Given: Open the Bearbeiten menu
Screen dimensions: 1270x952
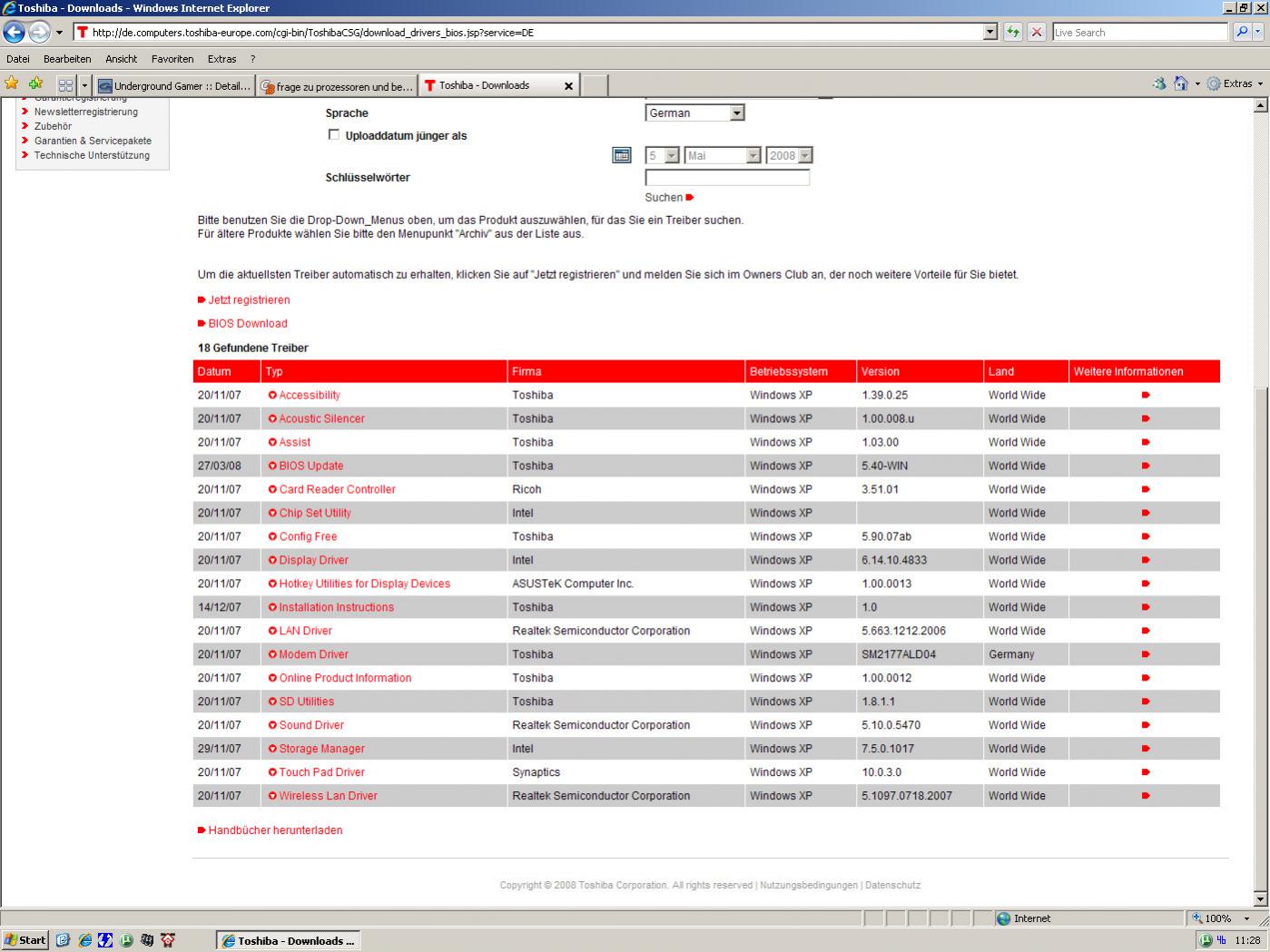Looking at the screenshot, I should [67, 59].
